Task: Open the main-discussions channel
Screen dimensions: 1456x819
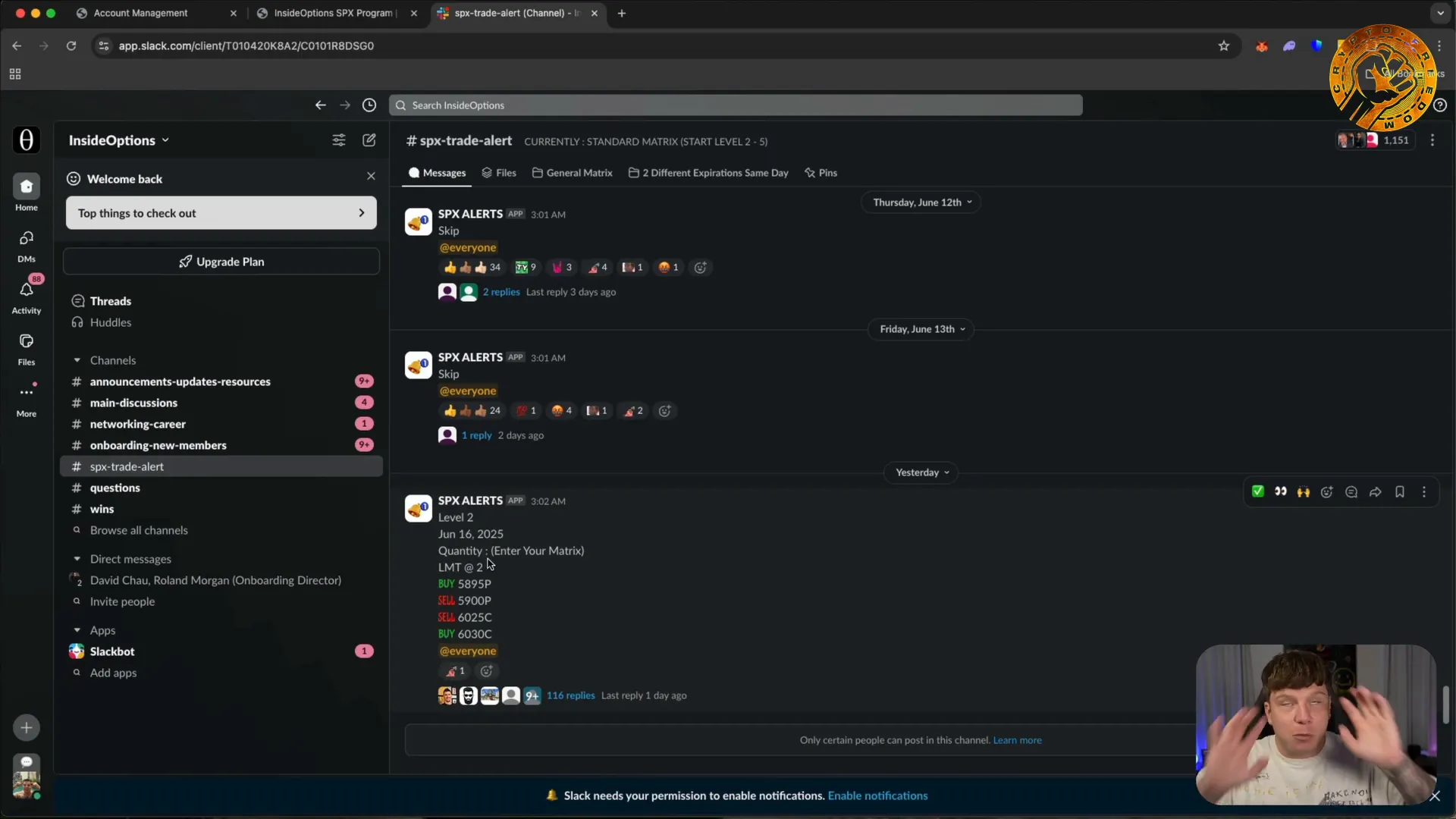Action: click(221, 403)
